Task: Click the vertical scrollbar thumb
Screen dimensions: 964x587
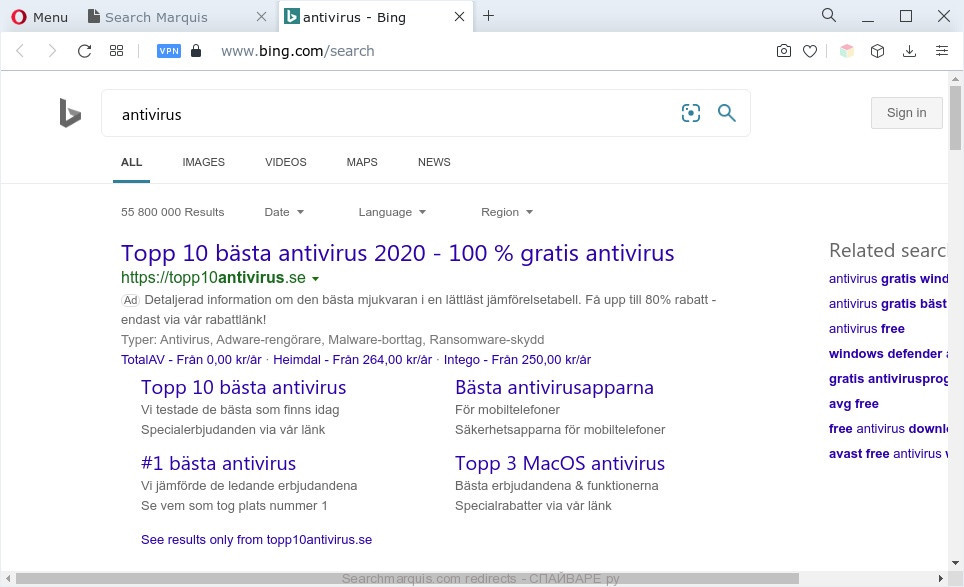Action: pos(955,118)
